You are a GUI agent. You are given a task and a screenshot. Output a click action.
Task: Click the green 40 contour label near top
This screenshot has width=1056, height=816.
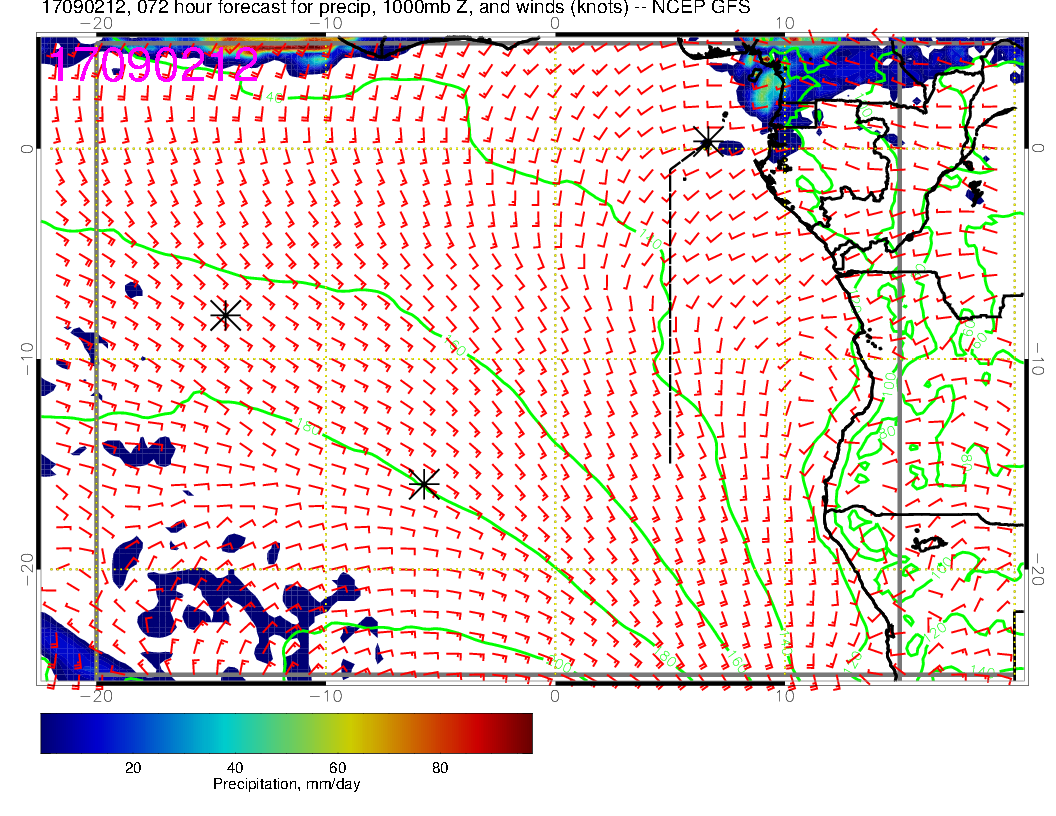pos(274,97)
